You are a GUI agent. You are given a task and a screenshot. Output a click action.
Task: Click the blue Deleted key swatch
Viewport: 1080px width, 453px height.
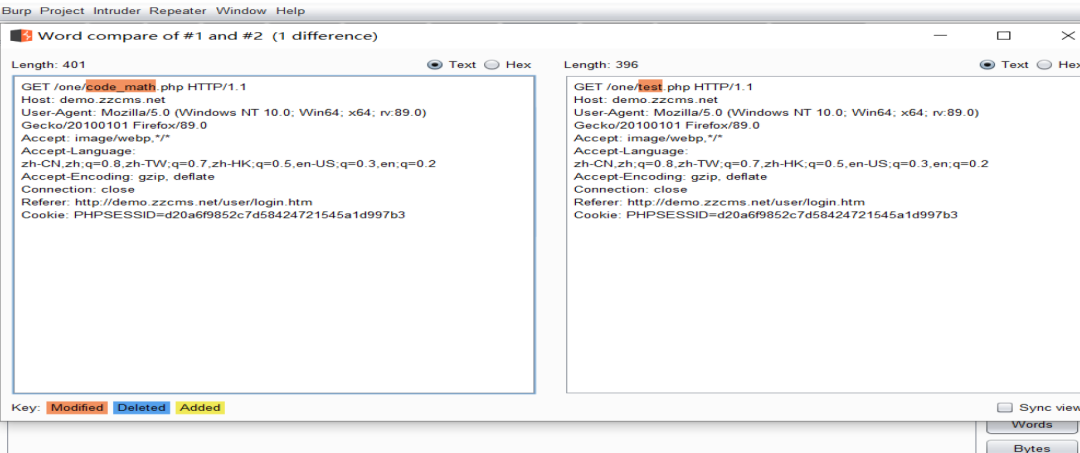141,408
